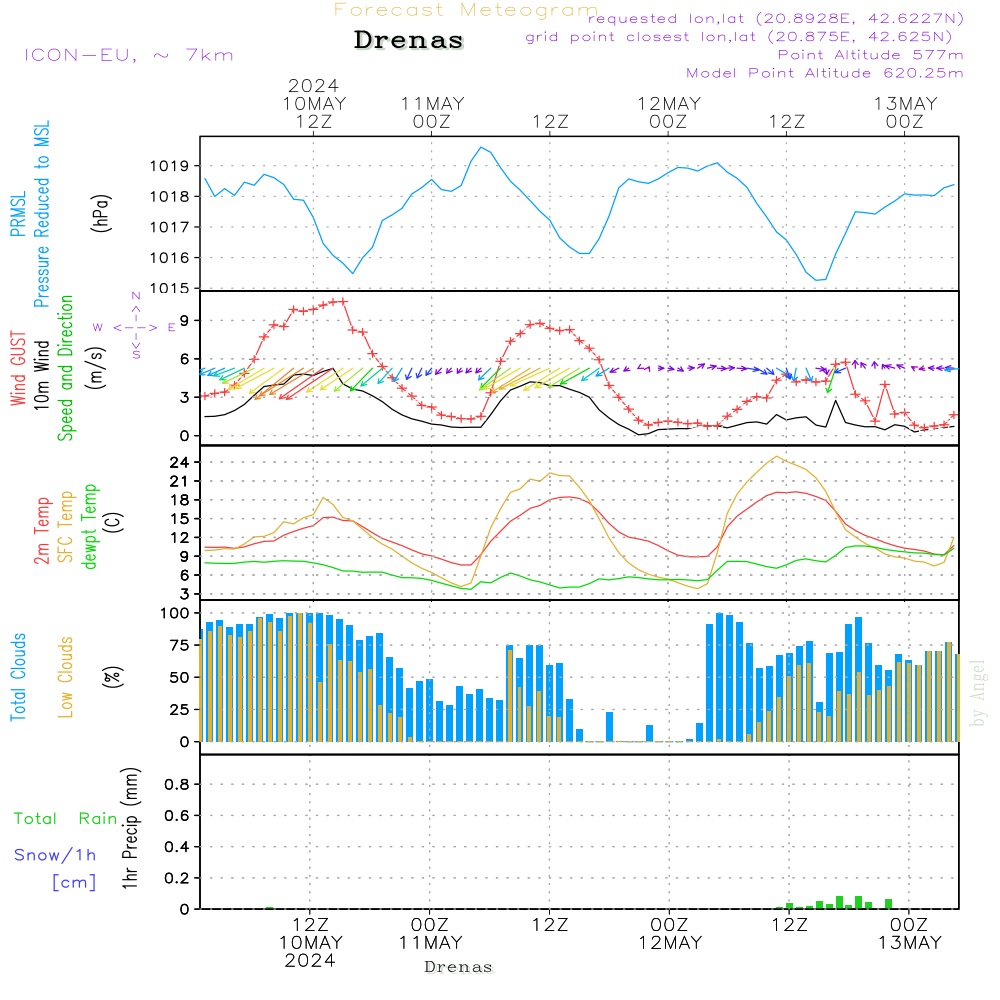Click the '(m/s)' unit label
The width and height of the screenshot is (1000, 1000).
pos(96,368)
